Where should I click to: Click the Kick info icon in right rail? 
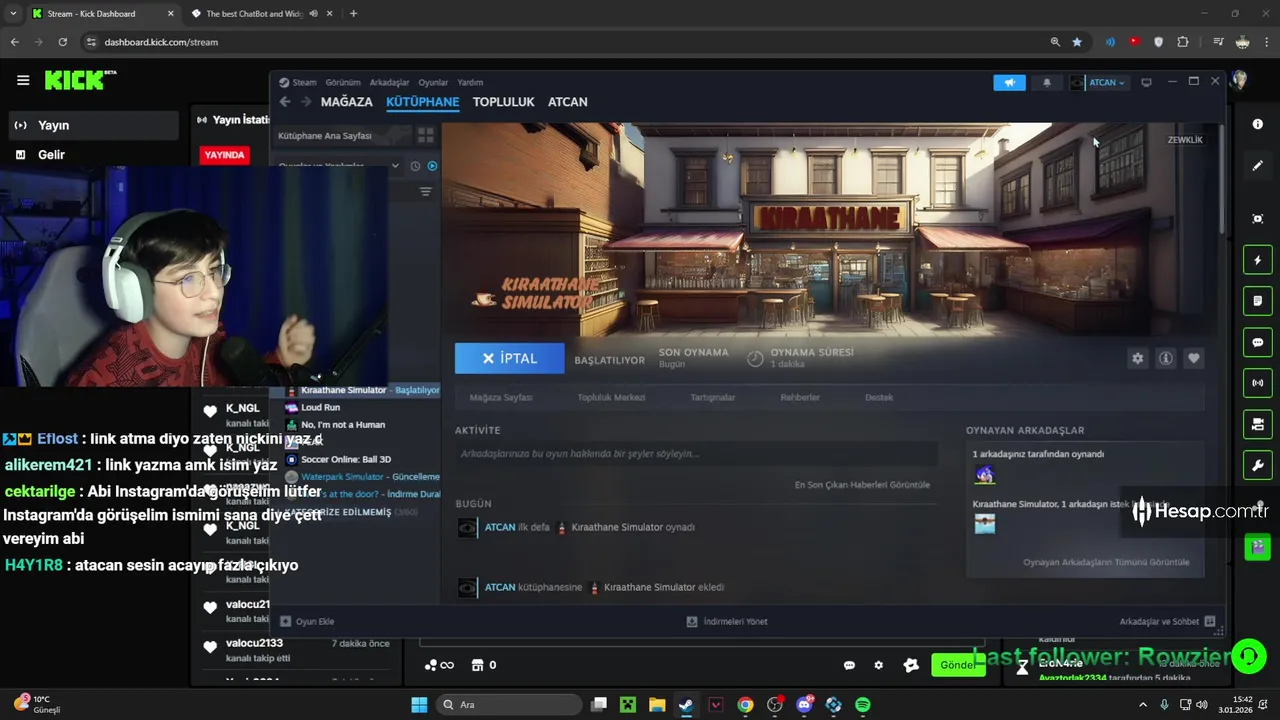click(1258, 124)
